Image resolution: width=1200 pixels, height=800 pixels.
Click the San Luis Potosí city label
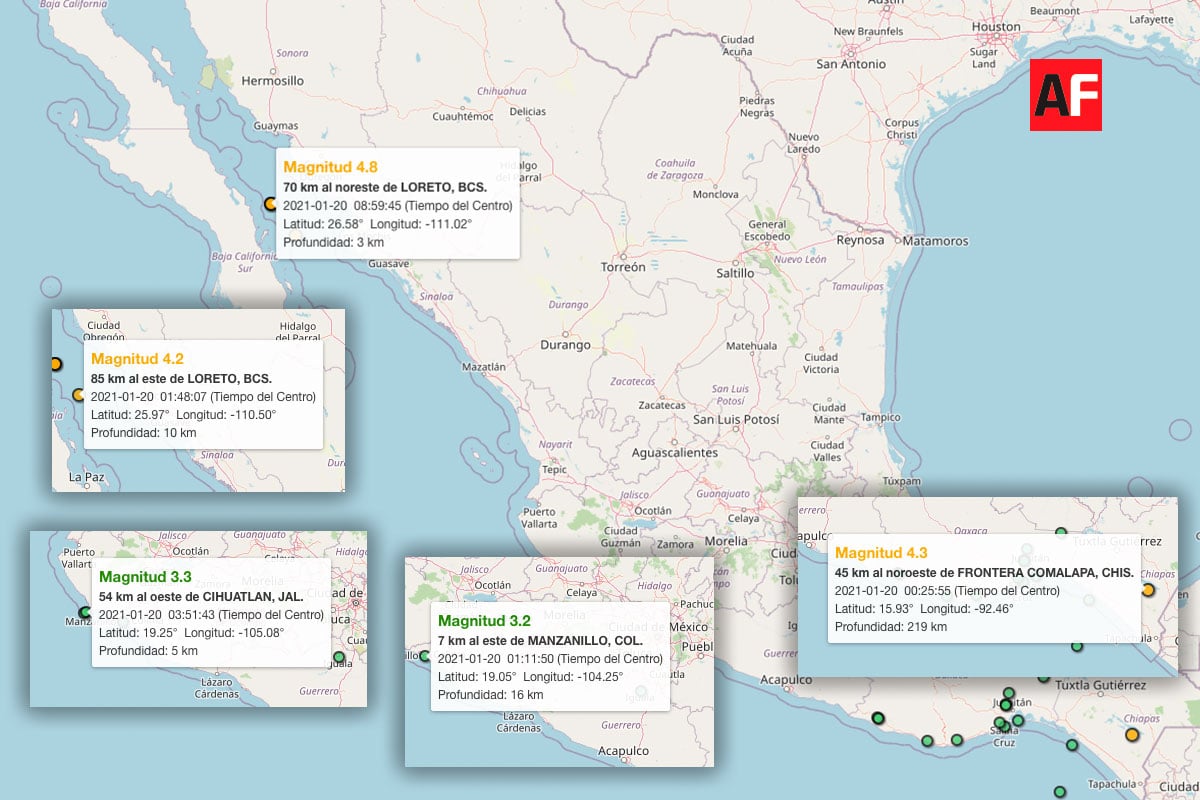pyautogui.click(x=736, y=420)
